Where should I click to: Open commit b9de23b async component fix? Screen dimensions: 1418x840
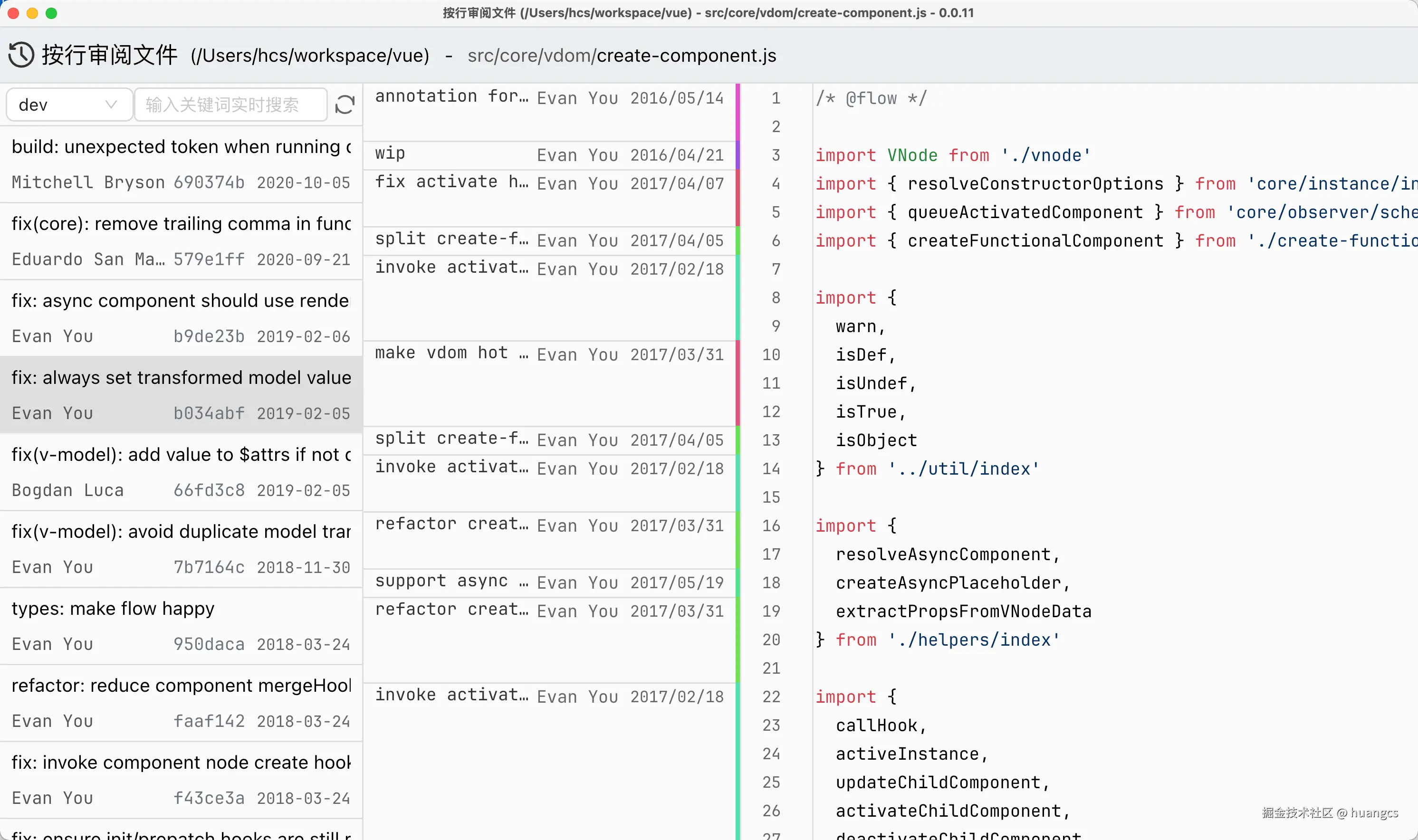(x=181, y=318)
